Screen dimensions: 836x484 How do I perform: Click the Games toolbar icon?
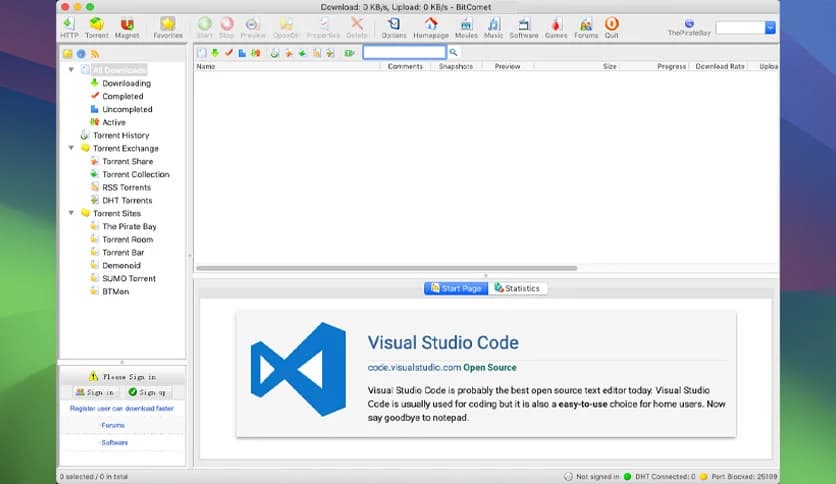555,25
